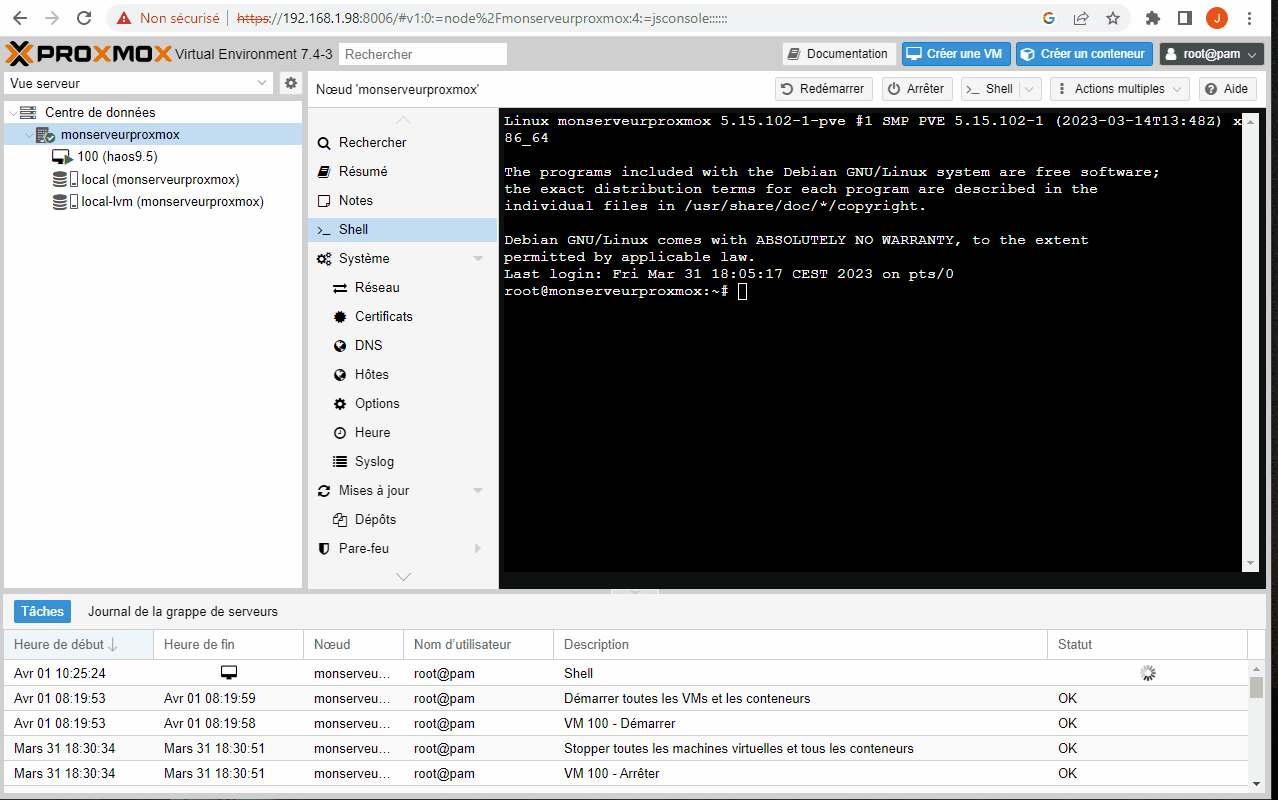Switch to Journal de la grappe tab
Image resolution: width=1278 pixels, height=800 pixels.
(183, 611)
